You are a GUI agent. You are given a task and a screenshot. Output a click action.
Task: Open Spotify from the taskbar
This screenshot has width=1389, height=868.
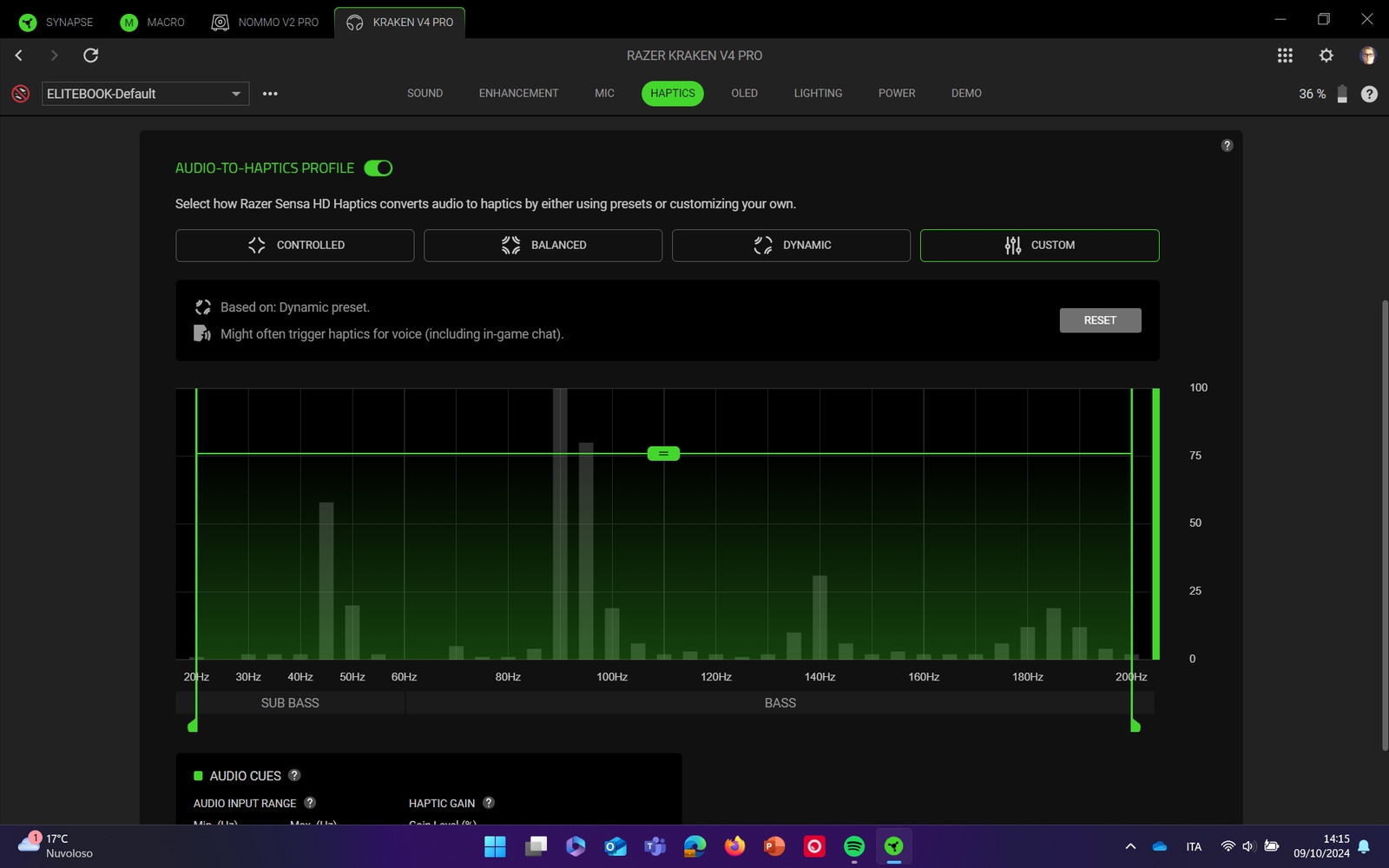(854, 846)
